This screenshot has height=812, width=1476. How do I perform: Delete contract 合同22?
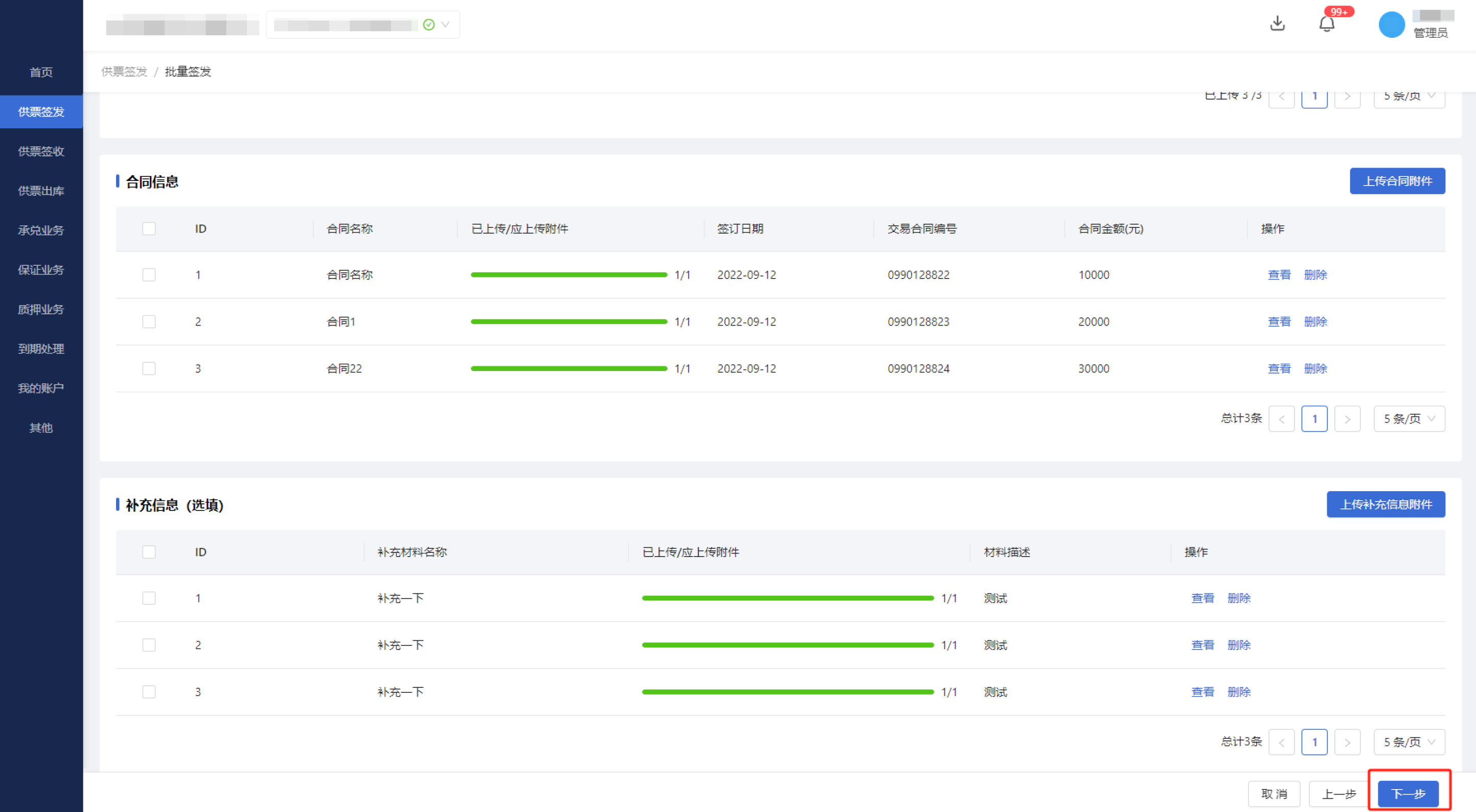[x=1315, y=369]
